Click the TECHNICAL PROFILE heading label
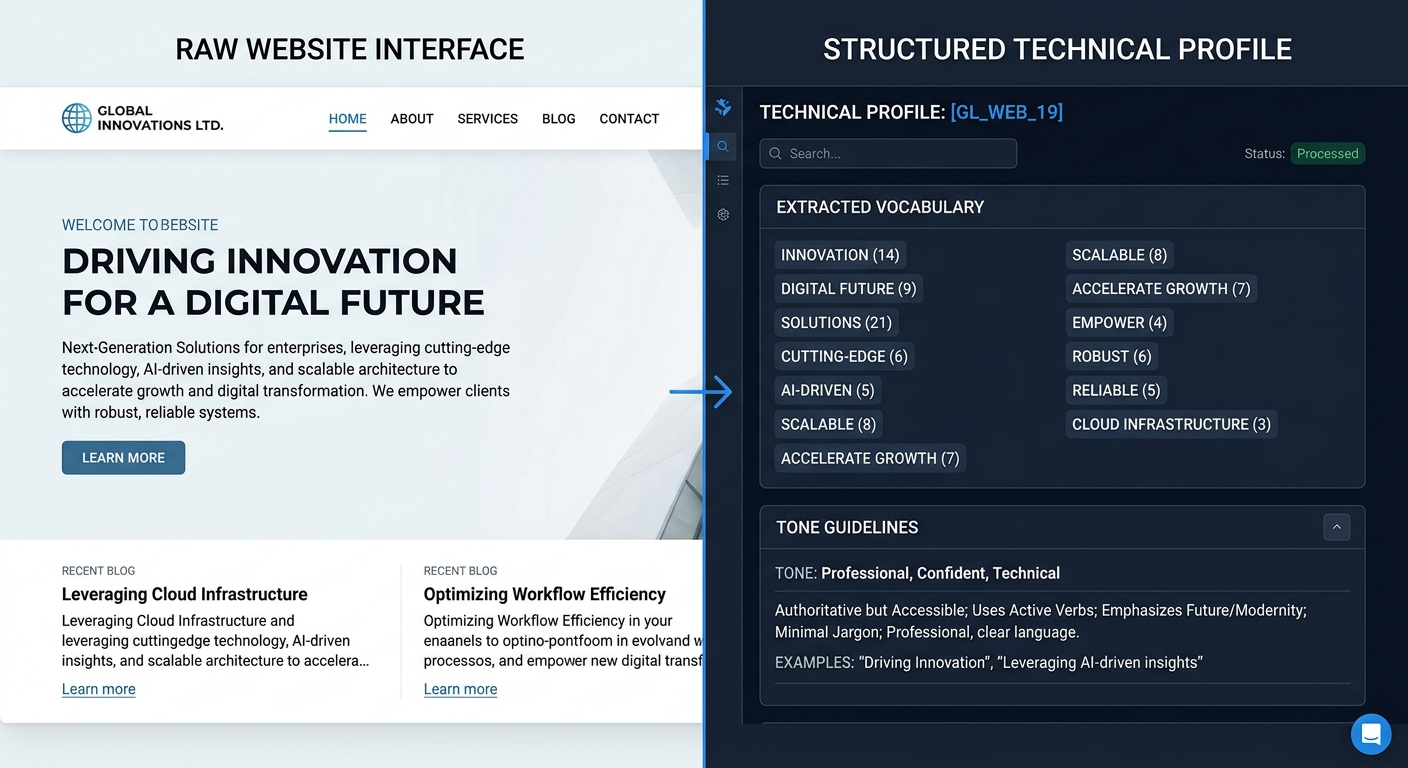1408x768 pixels. (x=852, y=112)
